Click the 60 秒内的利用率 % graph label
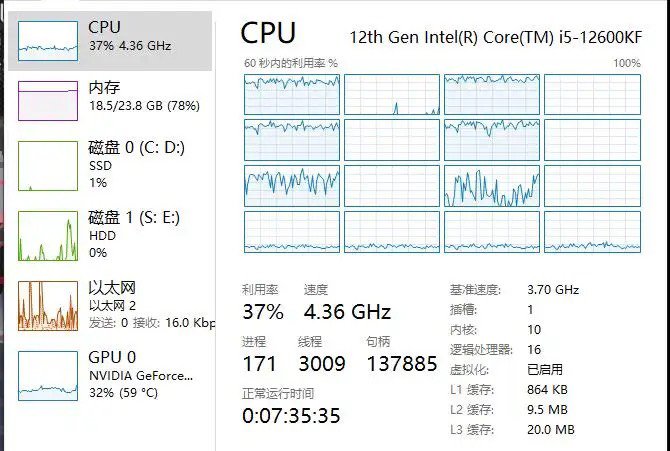 coord(291,63)
